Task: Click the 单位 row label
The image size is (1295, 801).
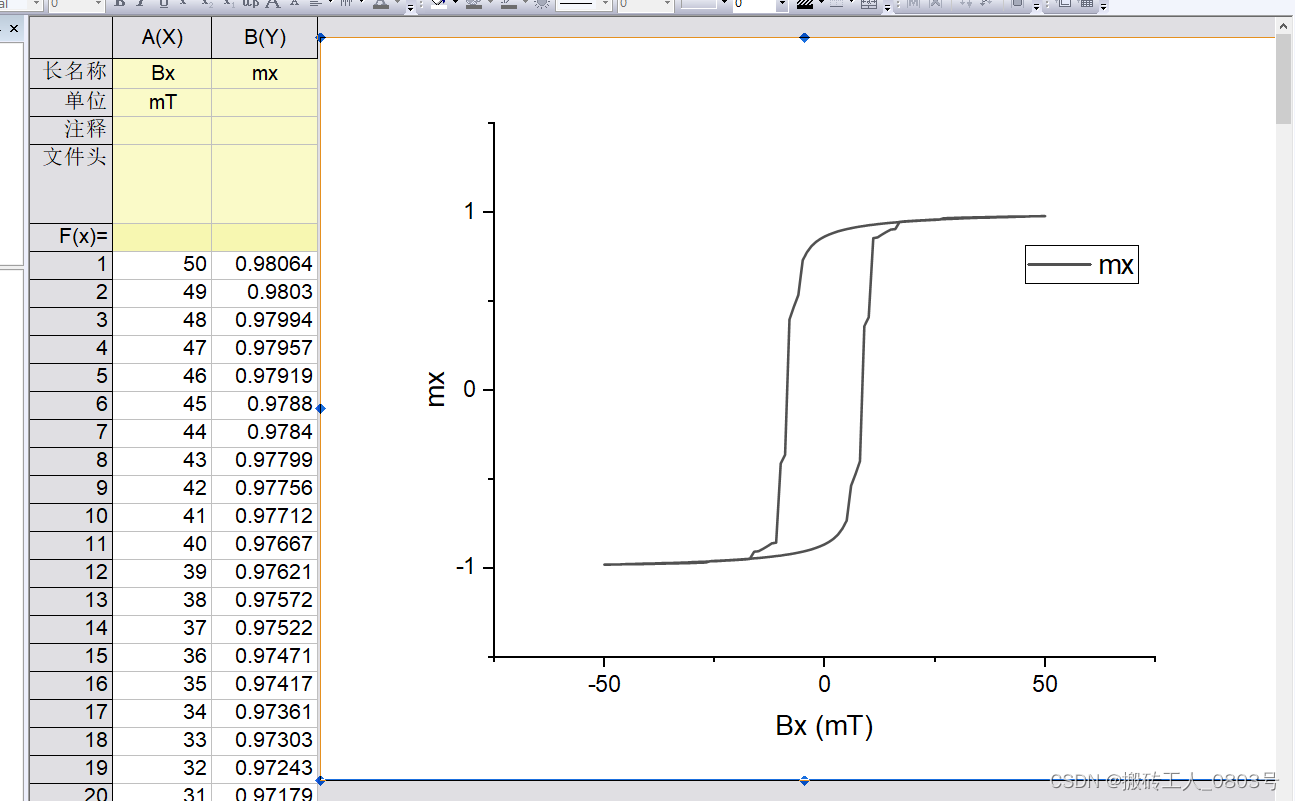Action: click(71, 102)
